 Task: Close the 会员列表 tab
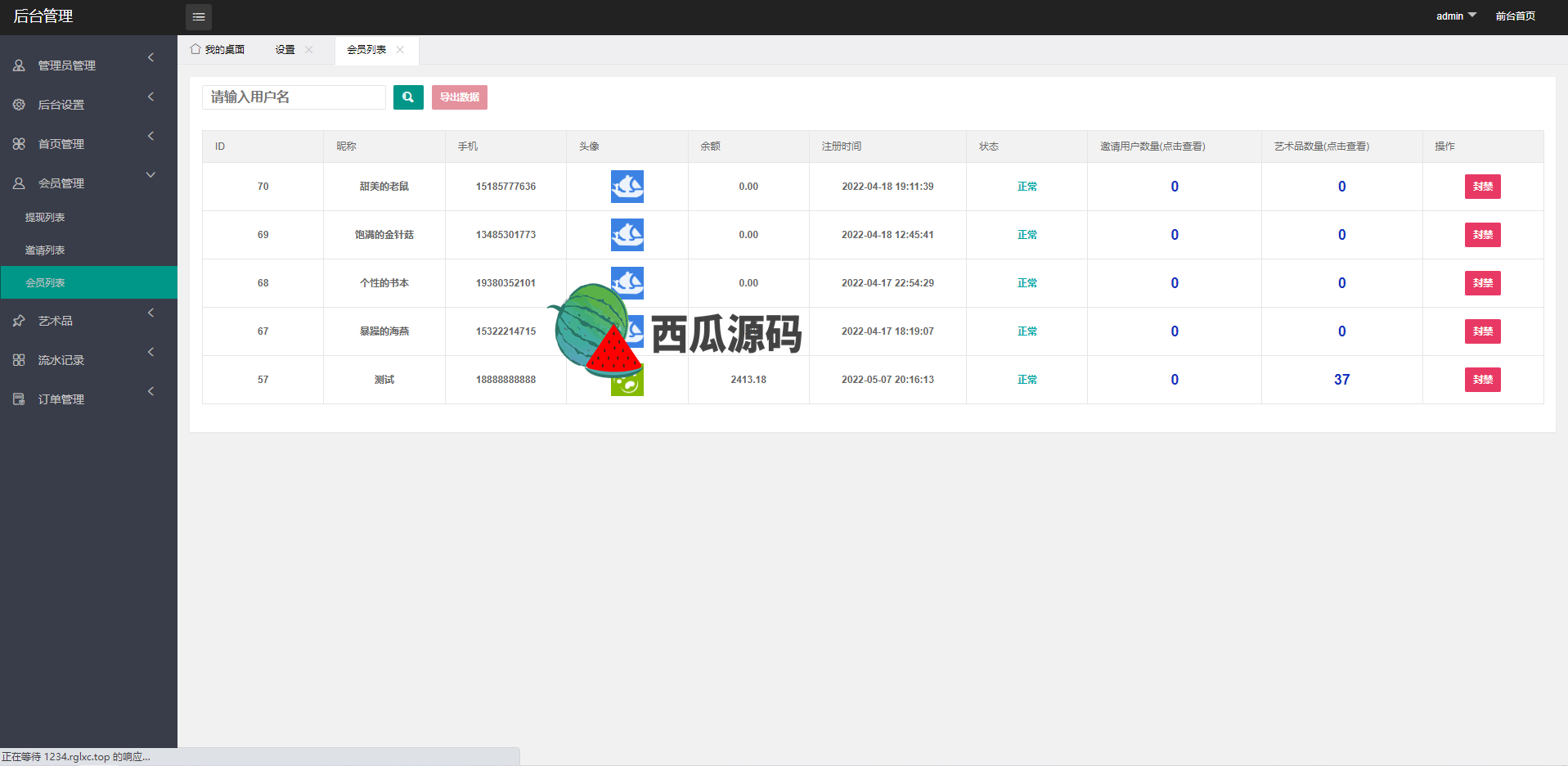400,50
